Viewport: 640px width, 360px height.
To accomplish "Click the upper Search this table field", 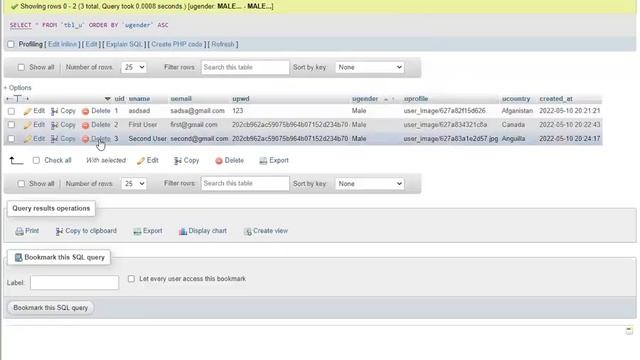I will click(245, 67).
